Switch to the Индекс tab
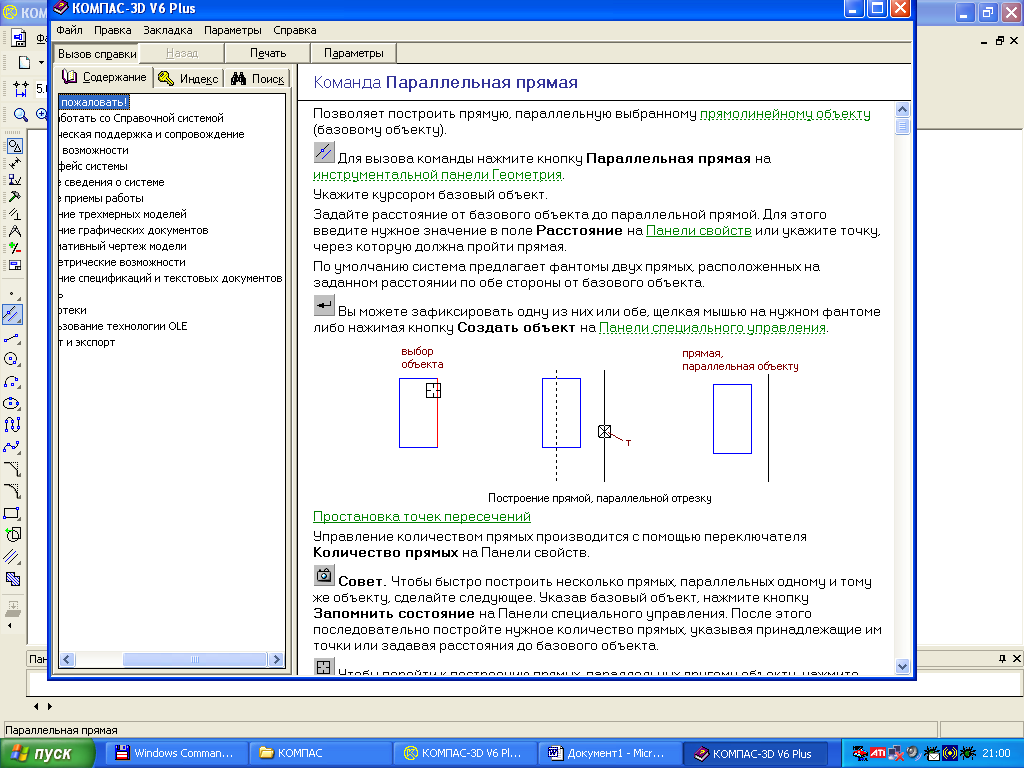 (189, 78)
